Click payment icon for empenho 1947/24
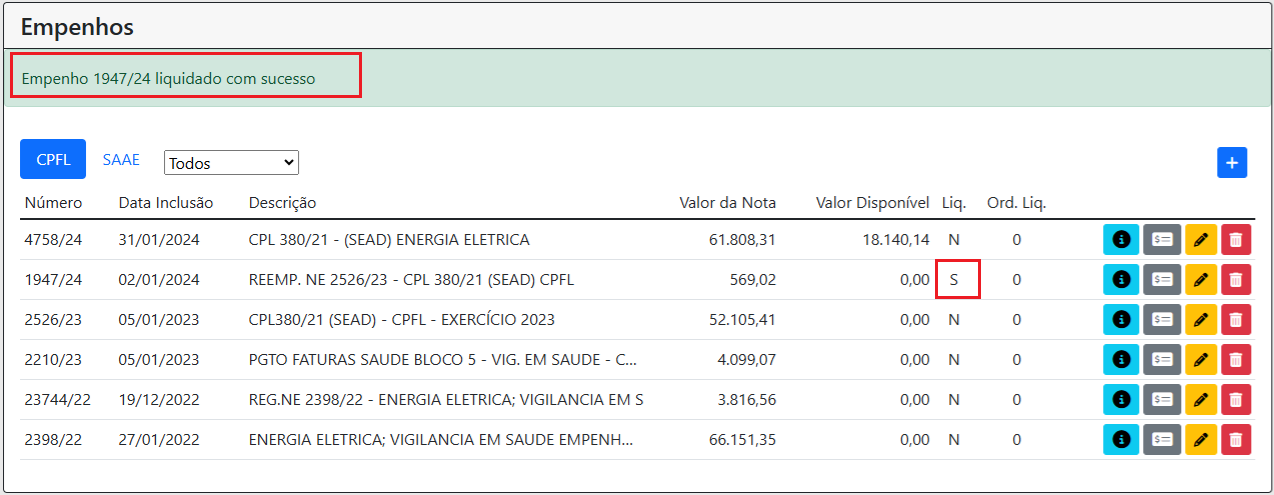 [1162, 280]
